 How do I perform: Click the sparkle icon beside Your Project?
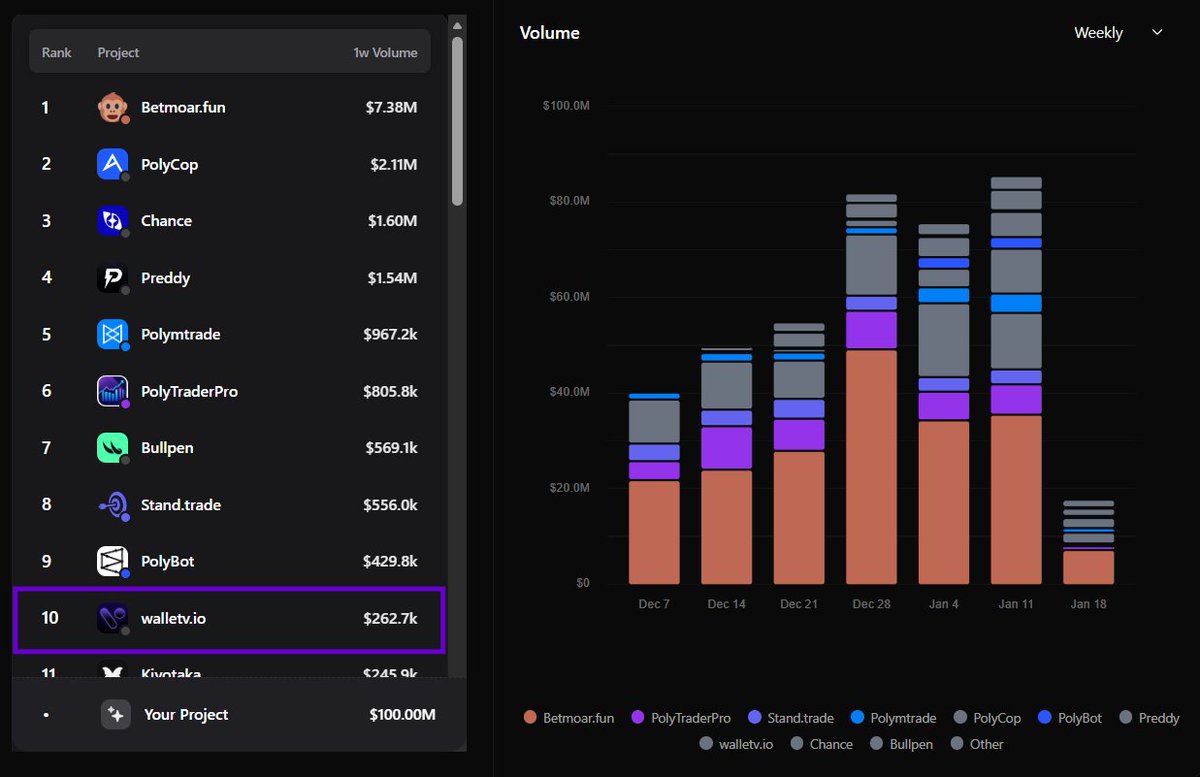pos(115,715)
